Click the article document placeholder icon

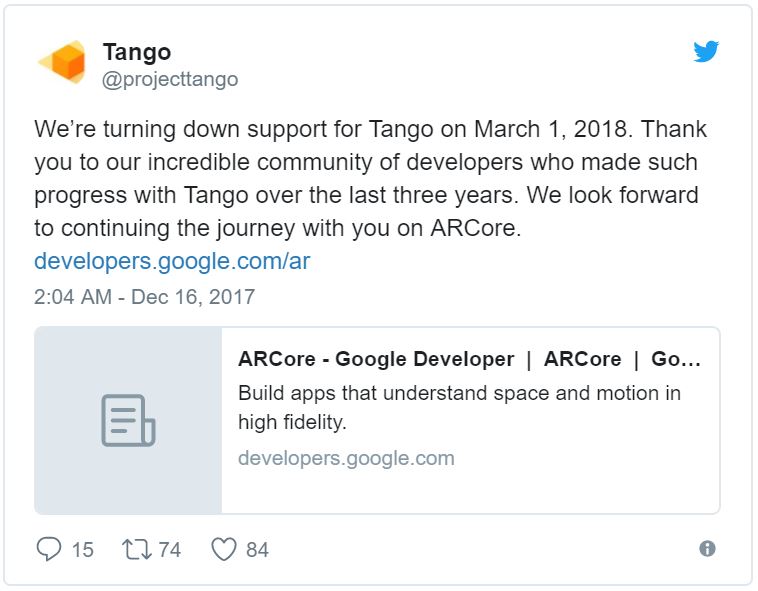(x=128, y=420)
